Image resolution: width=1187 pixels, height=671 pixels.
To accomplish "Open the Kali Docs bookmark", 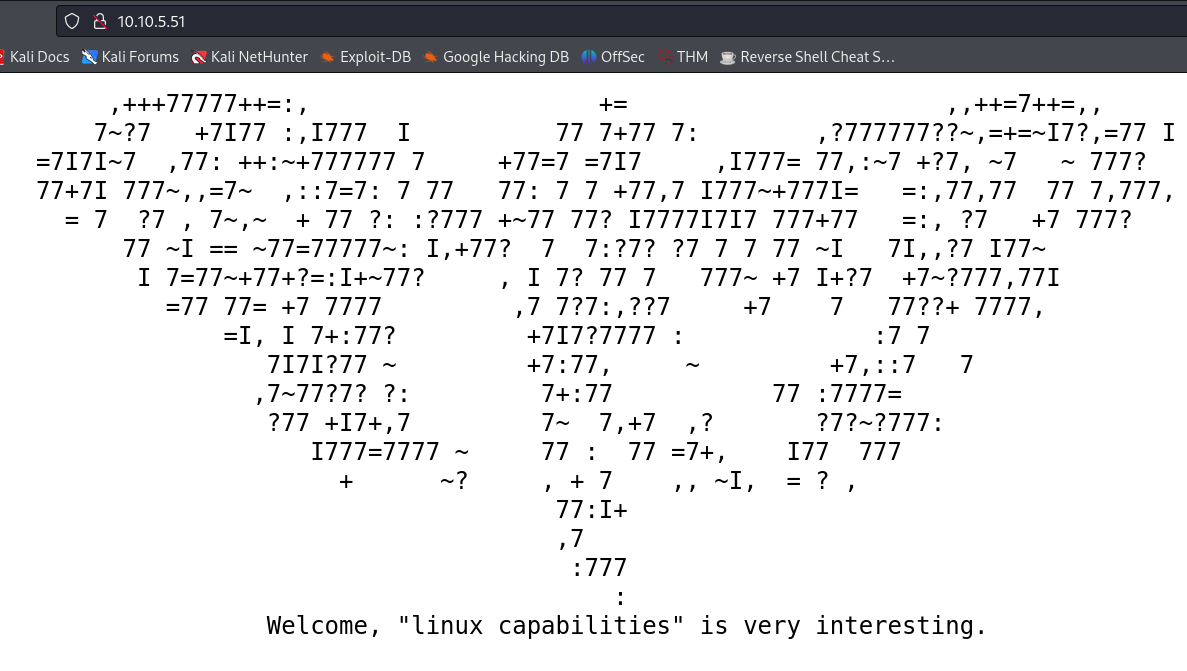I will coord(34,57).
